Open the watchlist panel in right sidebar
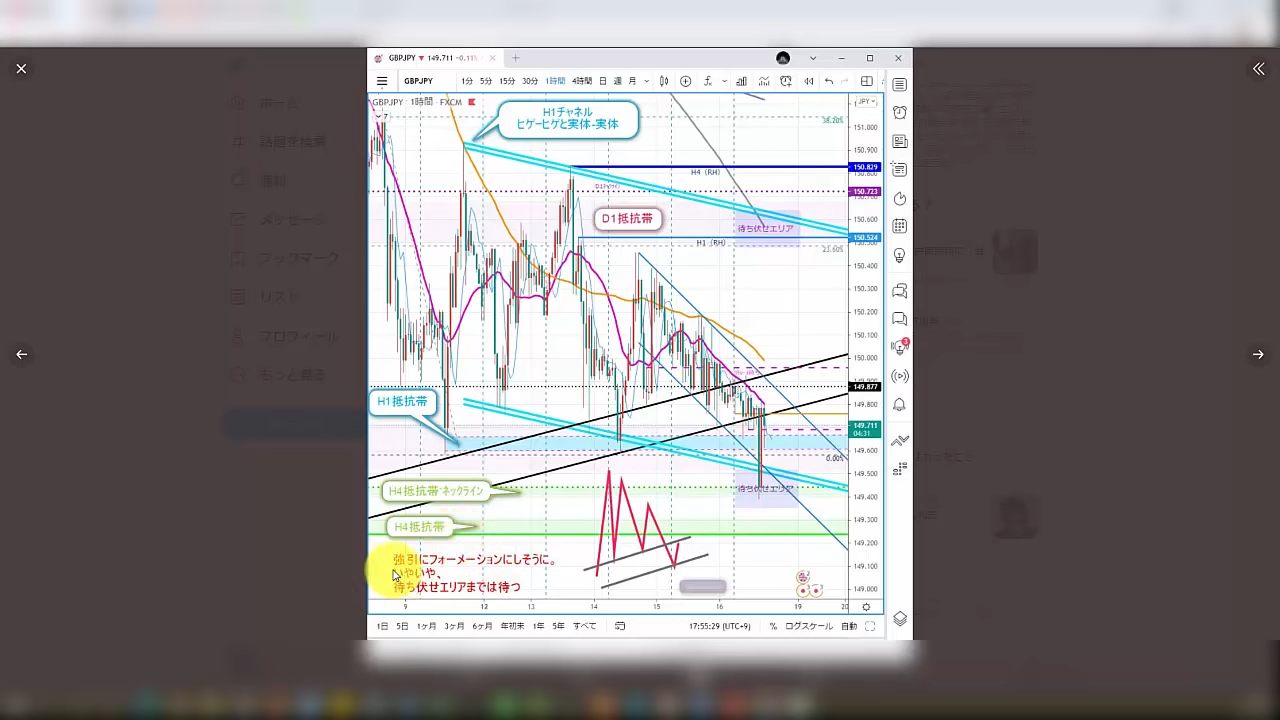 tap(900, 85)
